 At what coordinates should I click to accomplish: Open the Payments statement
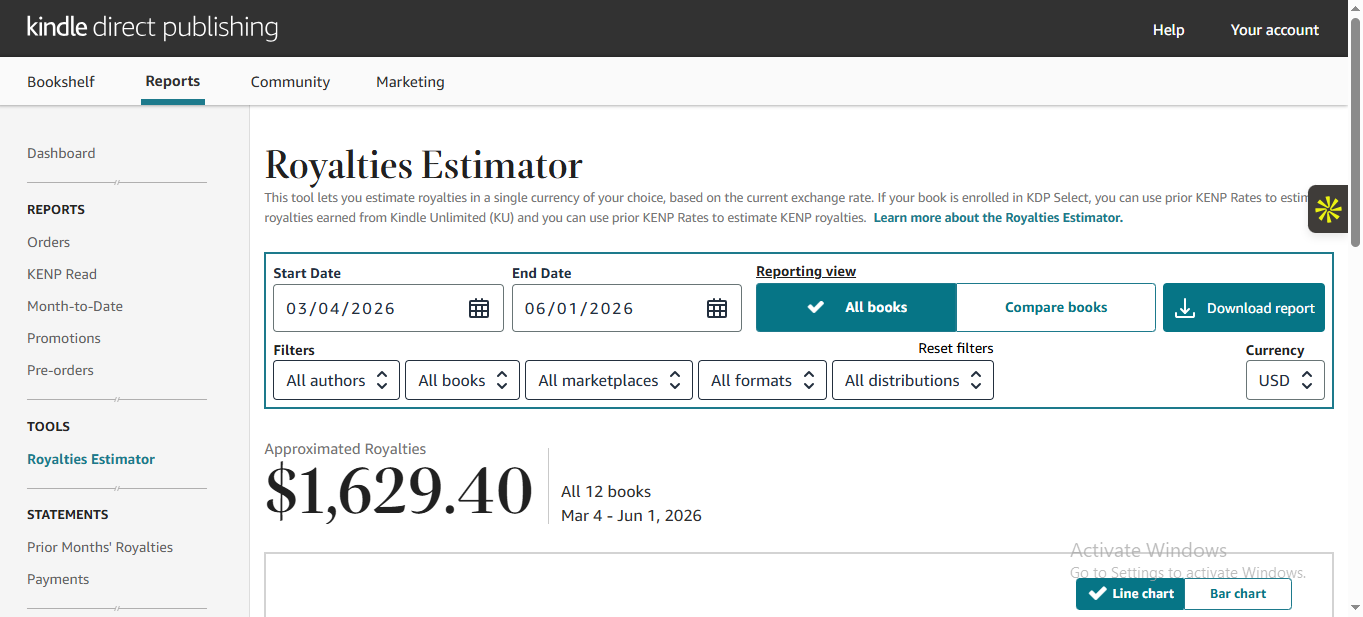58,579
